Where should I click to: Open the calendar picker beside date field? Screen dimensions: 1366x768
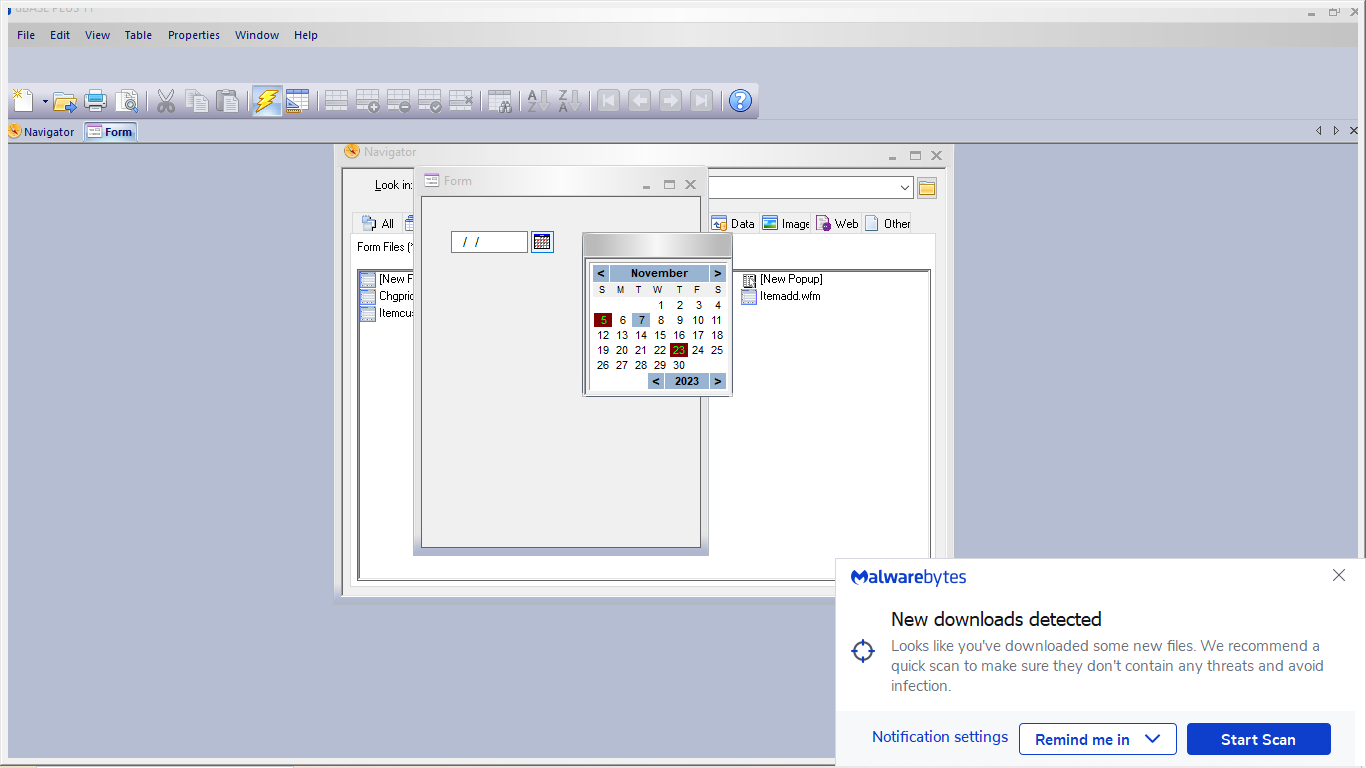pos(542,242)
